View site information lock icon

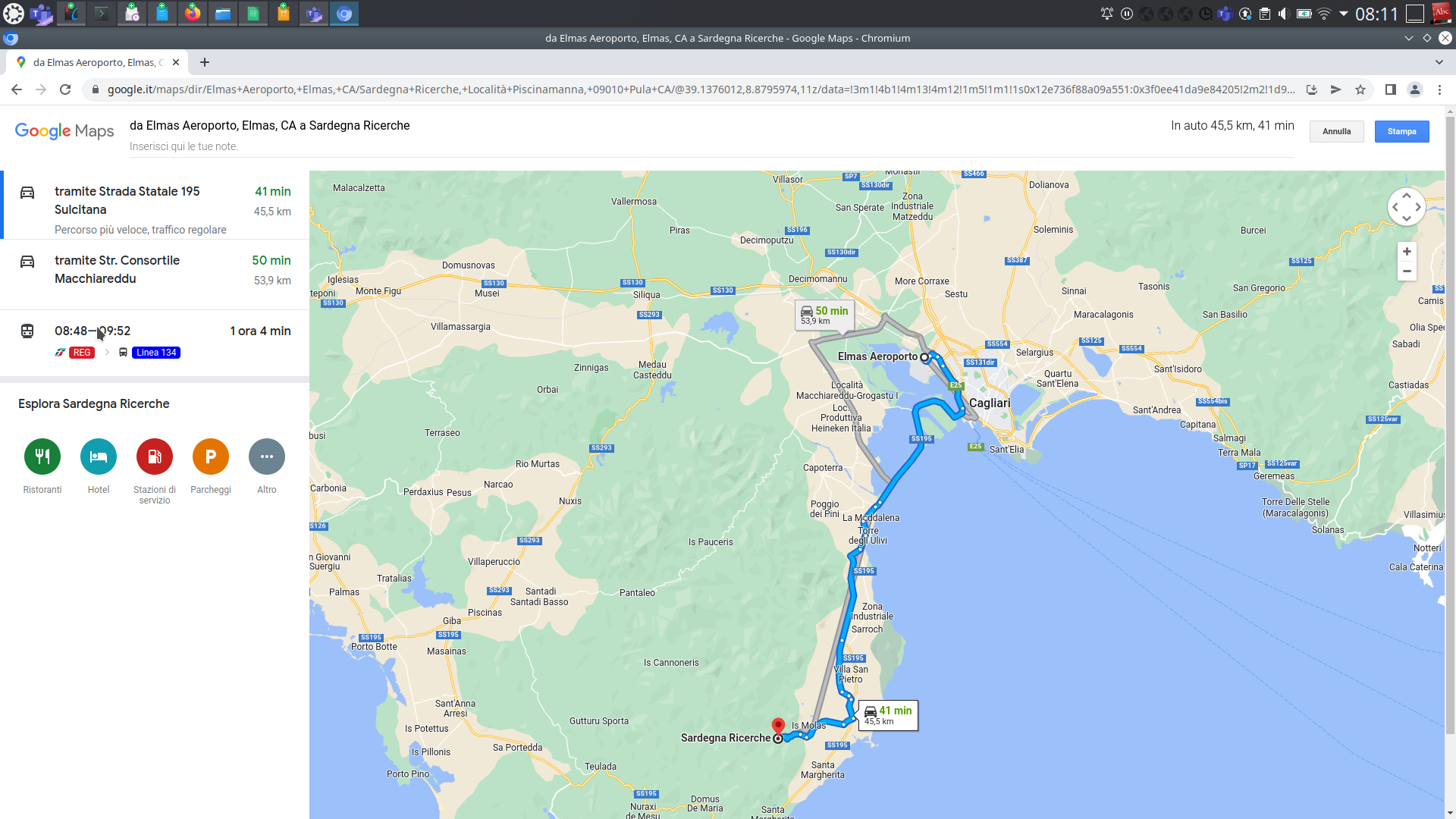click(95, 89)
